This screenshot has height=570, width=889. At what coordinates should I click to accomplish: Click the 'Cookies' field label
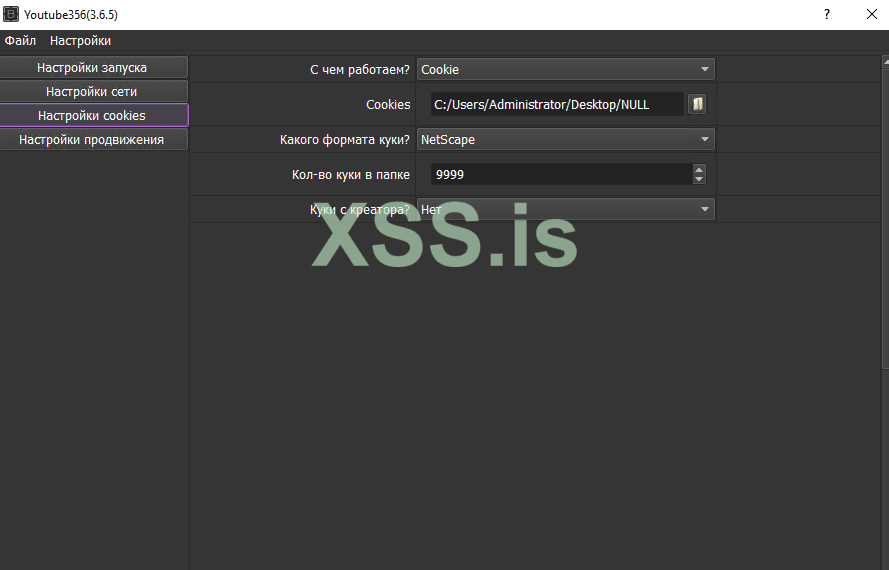tap(388, 105)
